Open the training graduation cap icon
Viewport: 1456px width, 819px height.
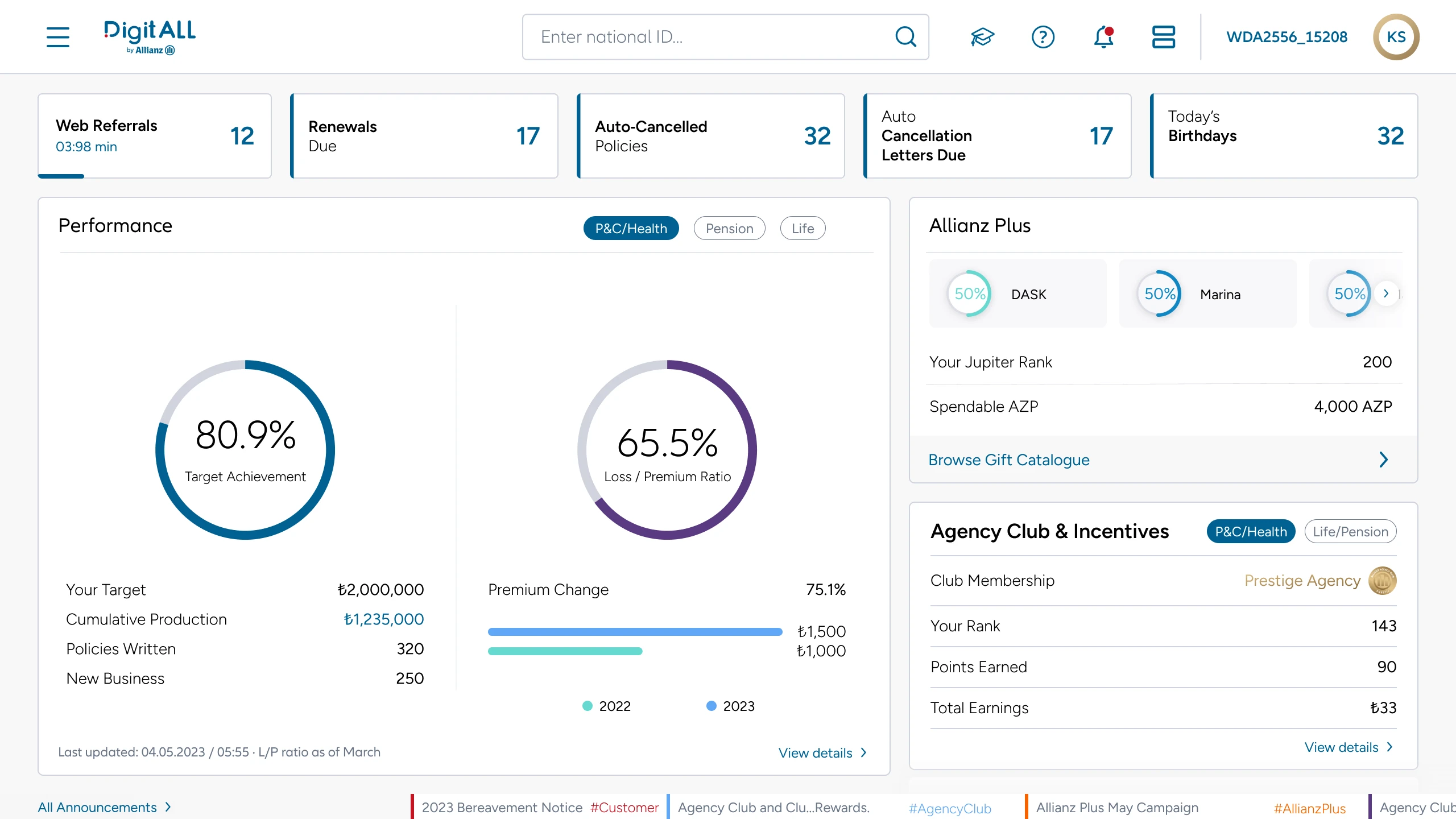click(982, 37)
